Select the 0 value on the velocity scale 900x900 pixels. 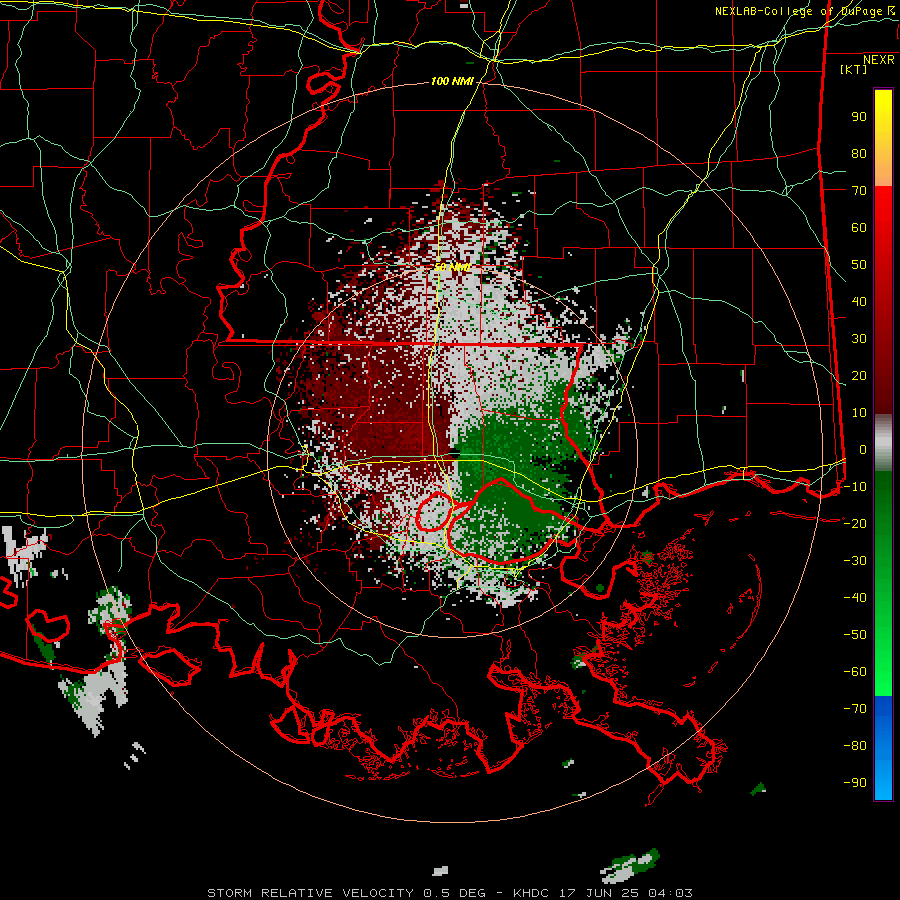[x=863, y=449]
